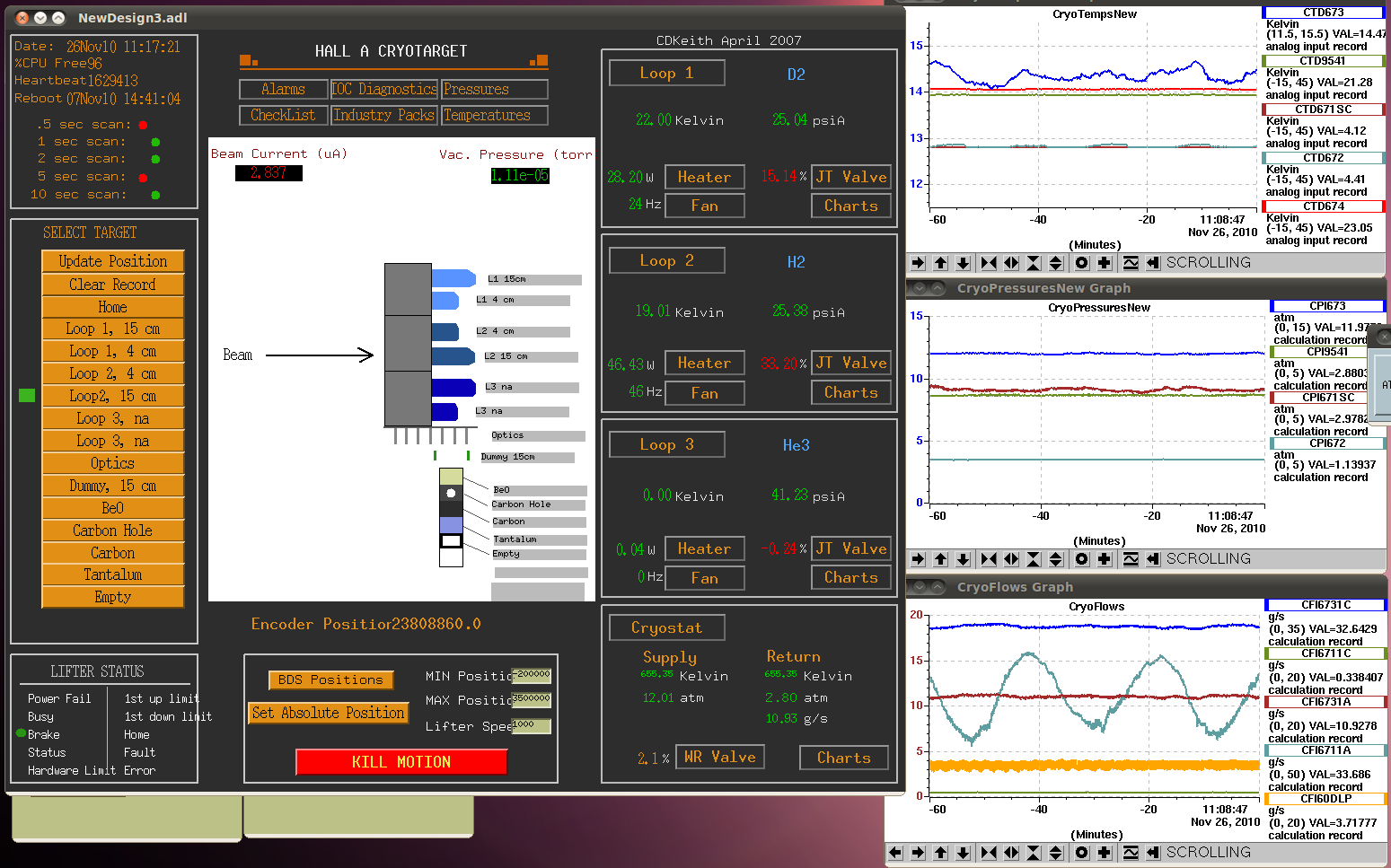This screenshot has width=1391, height=868.
Task: Click the plus icon in the CryoTempsNew toolbar
Action: click(x=1105, y=263)
